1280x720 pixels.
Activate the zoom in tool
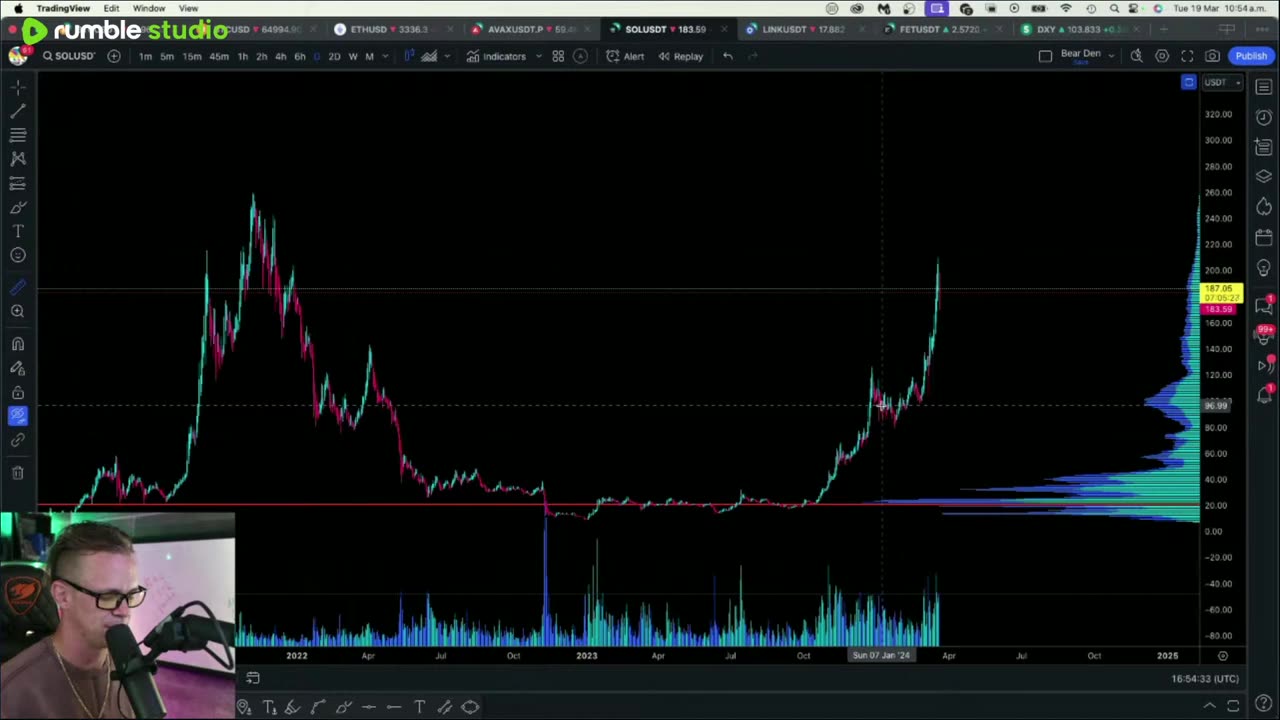click(18, 311)
